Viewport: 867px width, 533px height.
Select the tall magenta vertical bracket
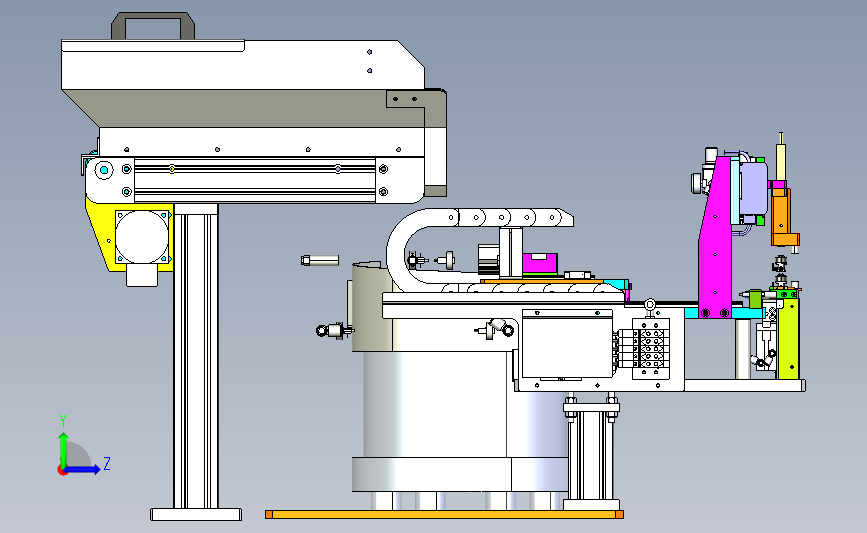point(716,238)
